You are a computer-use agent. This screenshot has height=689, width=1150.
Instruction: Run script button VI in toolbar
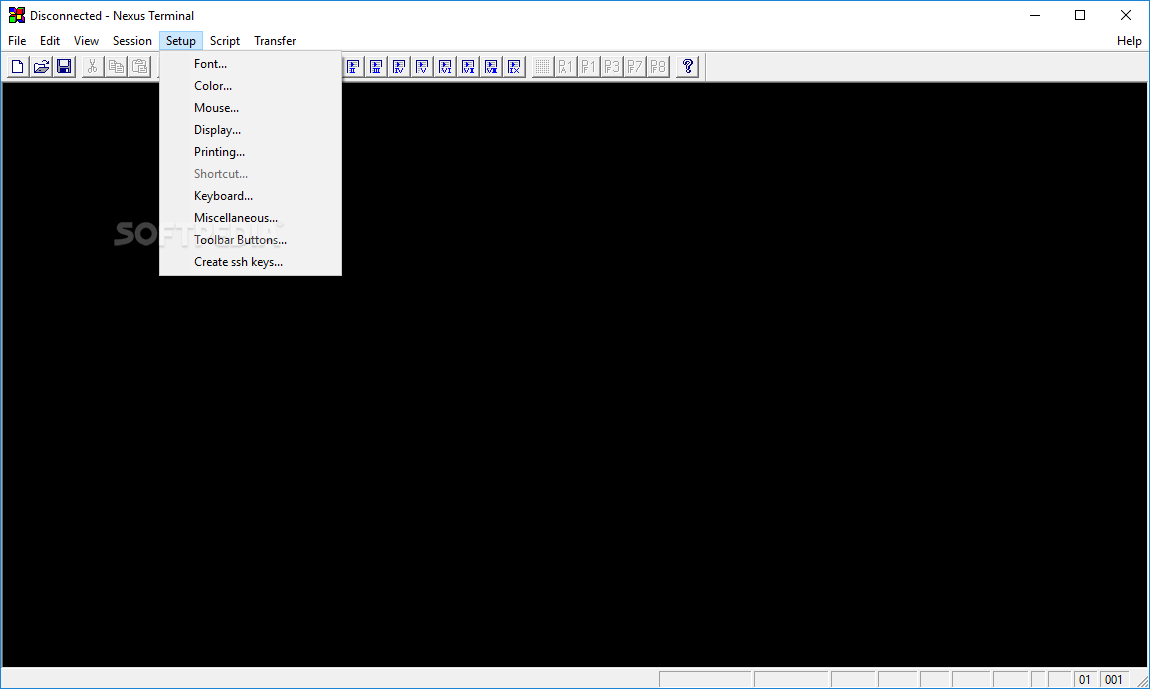[x=445, y=67]
